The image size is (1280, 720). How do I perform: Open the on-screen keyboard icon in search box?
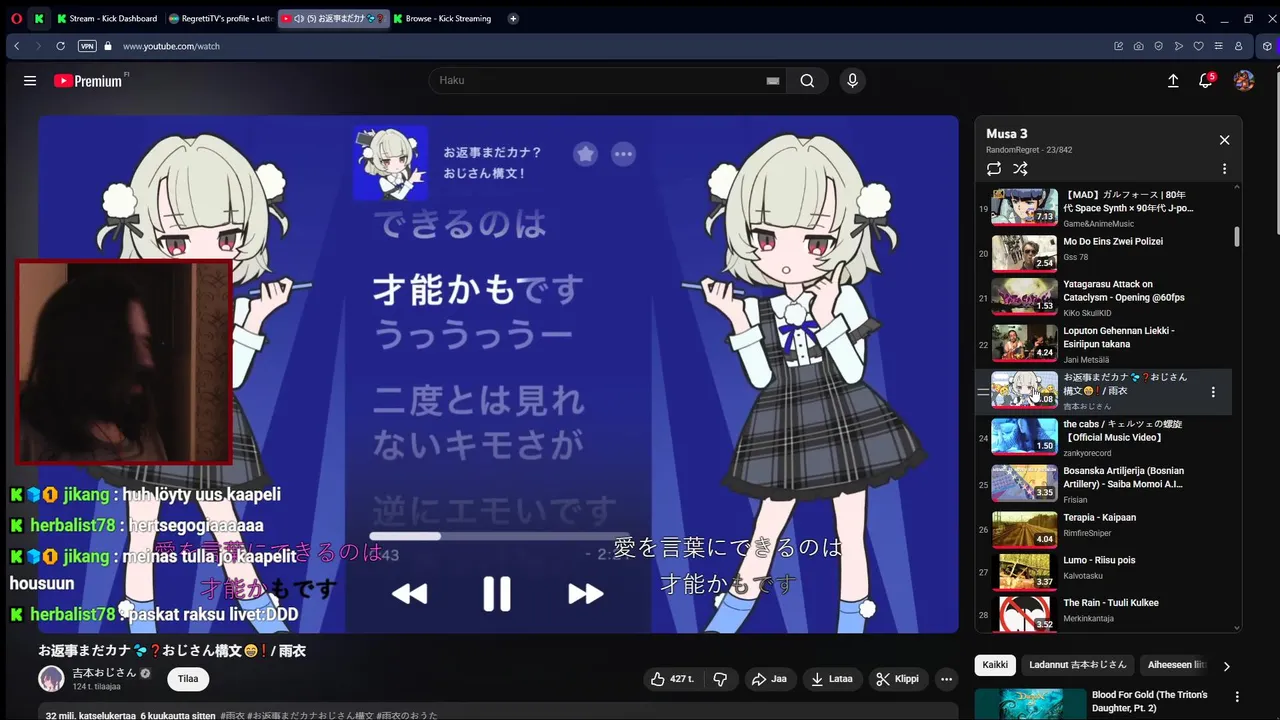[772, 81]
